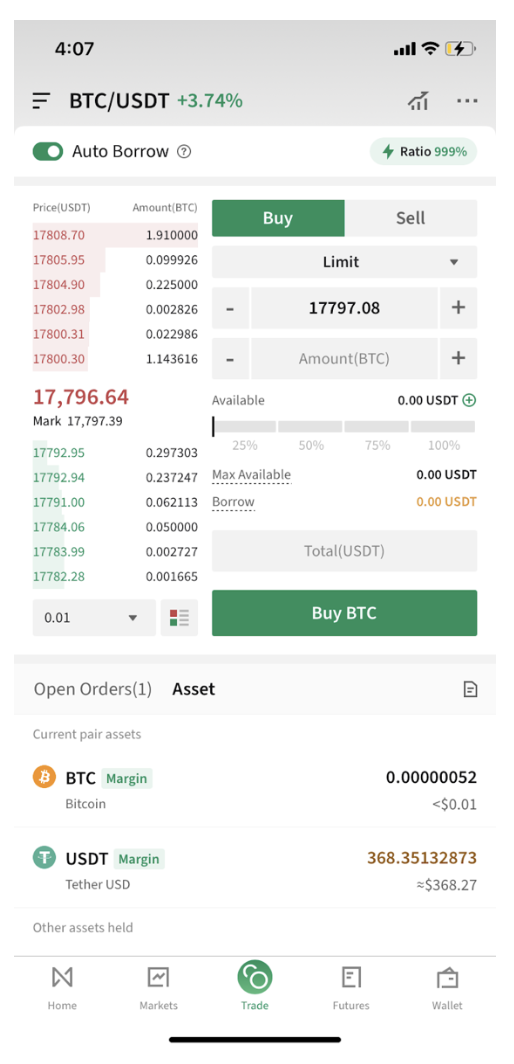Tap the green plus icon next to Available USDT
514x1064 pixels.
[x=469, y=400]
